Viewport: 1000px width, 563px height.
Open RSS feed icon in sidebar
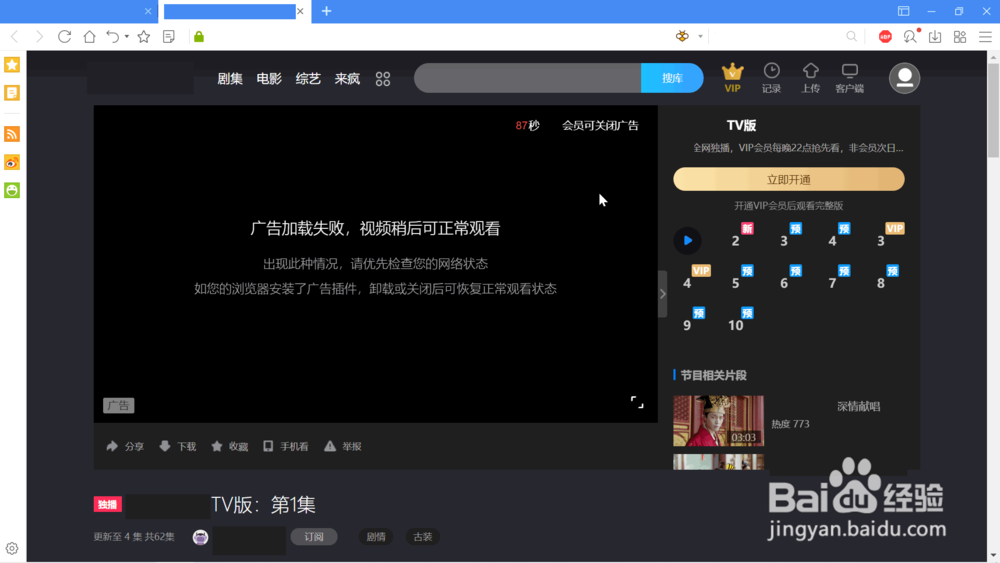(x=12, y=134)
